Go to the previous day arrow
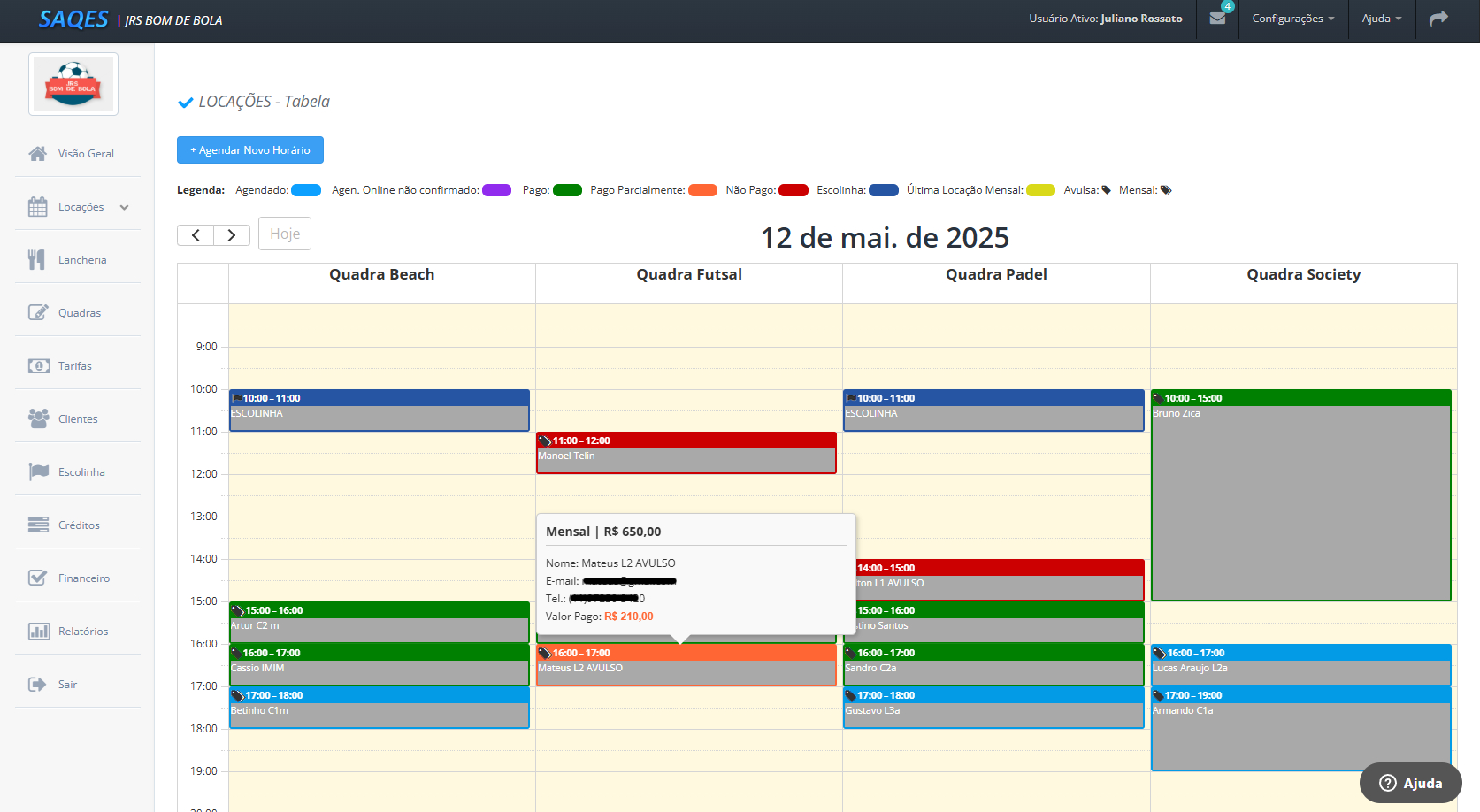This screenshot has width=1480, height=812. (x=196, y=235)
